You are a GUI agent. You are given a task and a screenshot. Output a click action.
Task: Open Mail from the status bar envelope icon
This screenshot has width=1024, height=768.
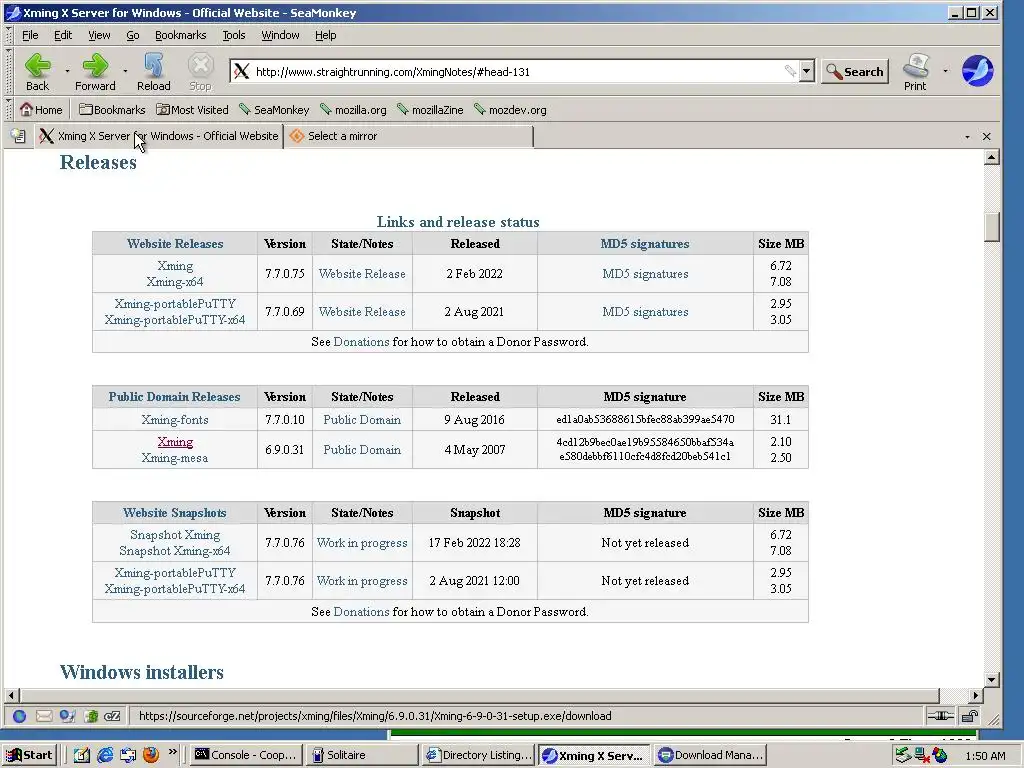click(x=44, y=716)
